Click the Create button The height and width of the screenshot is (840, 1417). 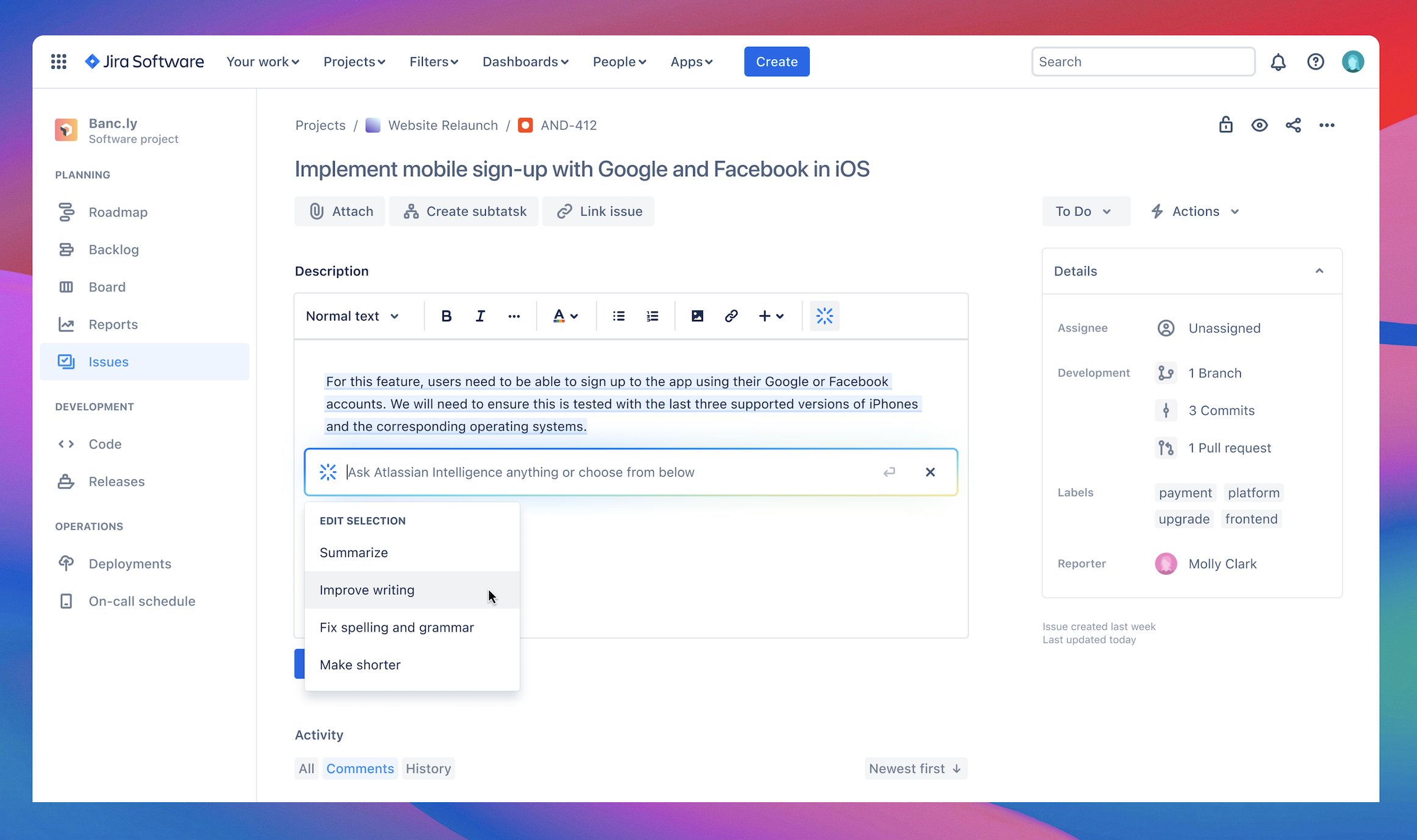click(x=776, y=61)
